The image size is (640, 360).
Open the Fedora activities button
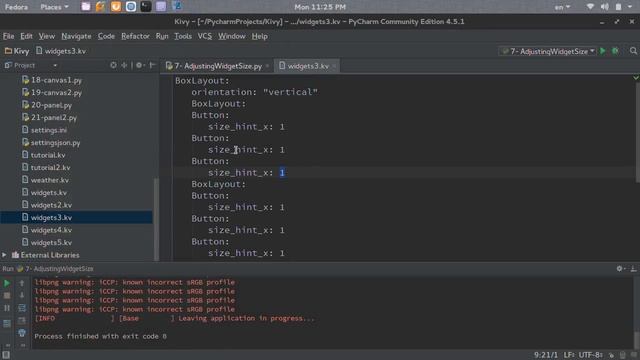coord(16,7)
